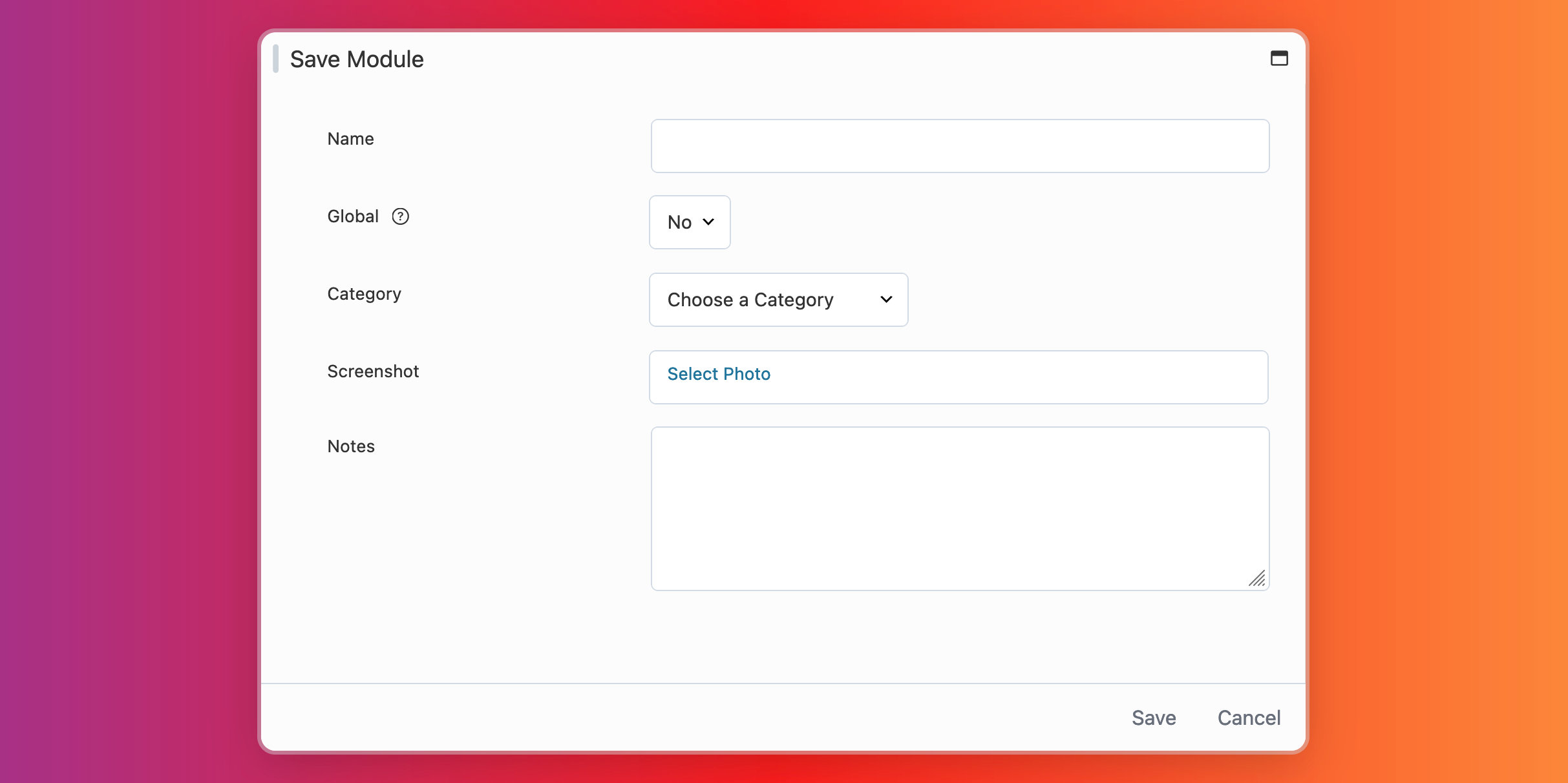
Task: Click the chevron on the Global dropdown
Action: coord(708,222)
